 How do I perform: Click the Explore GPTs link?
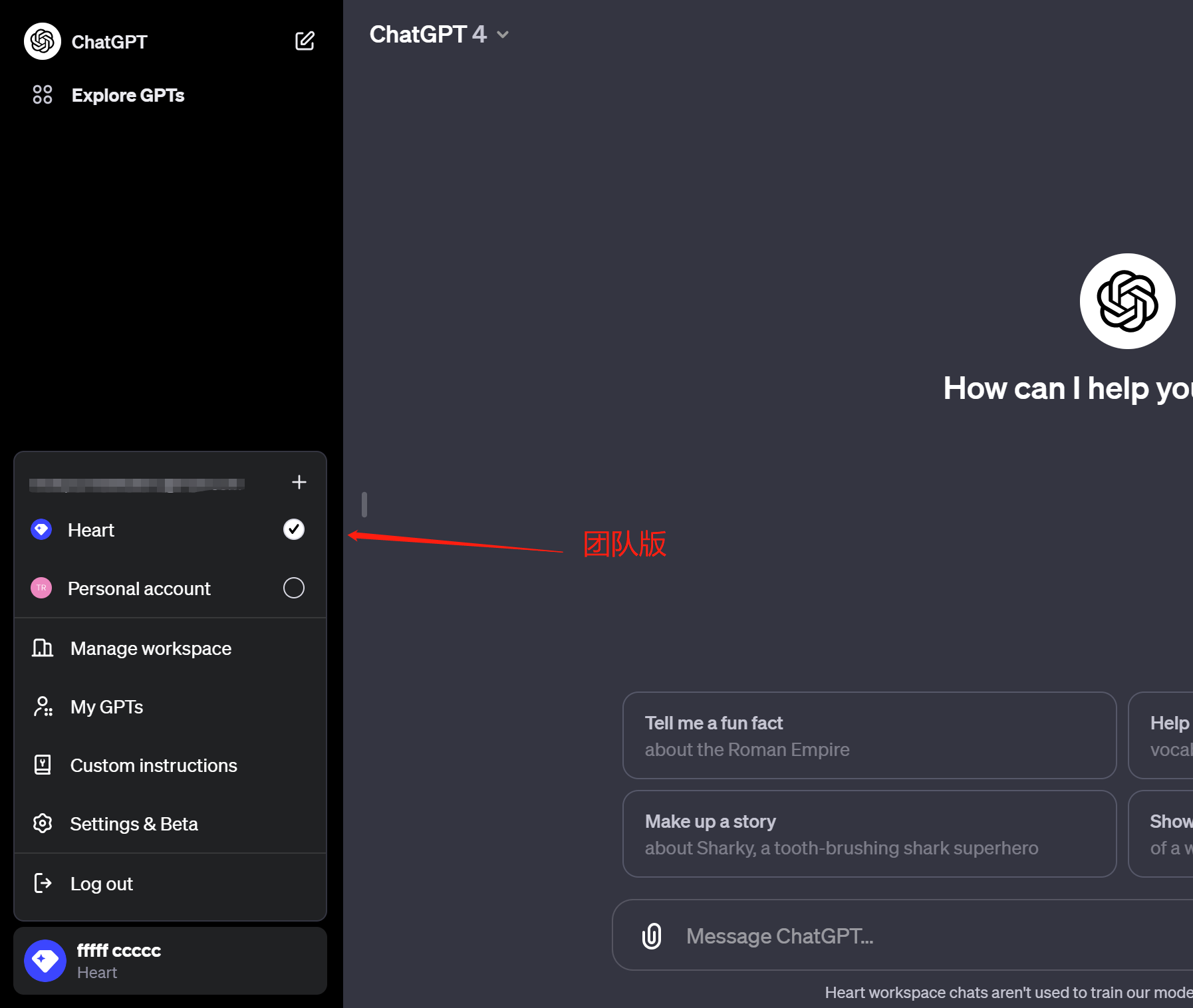pyautogui.click(x=128, y=95)
